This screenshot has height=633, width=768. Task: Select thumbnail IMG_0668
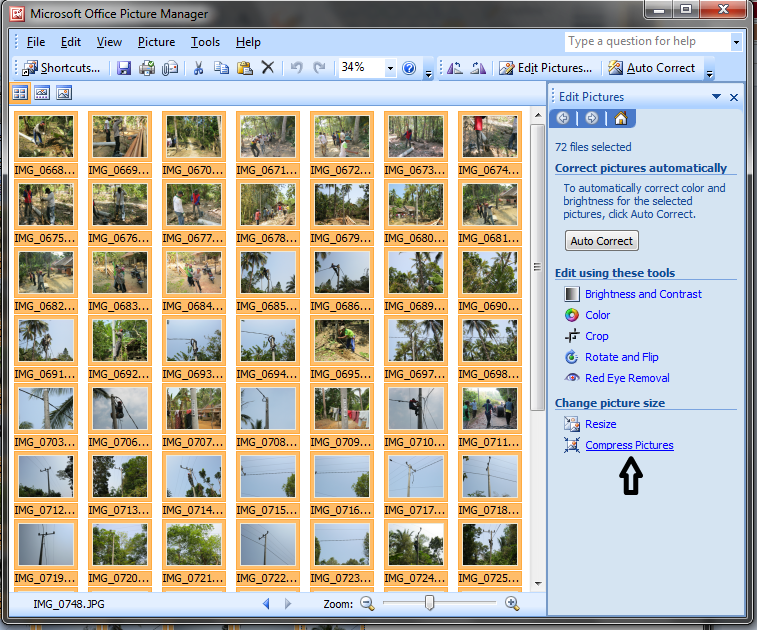[46, 144]
